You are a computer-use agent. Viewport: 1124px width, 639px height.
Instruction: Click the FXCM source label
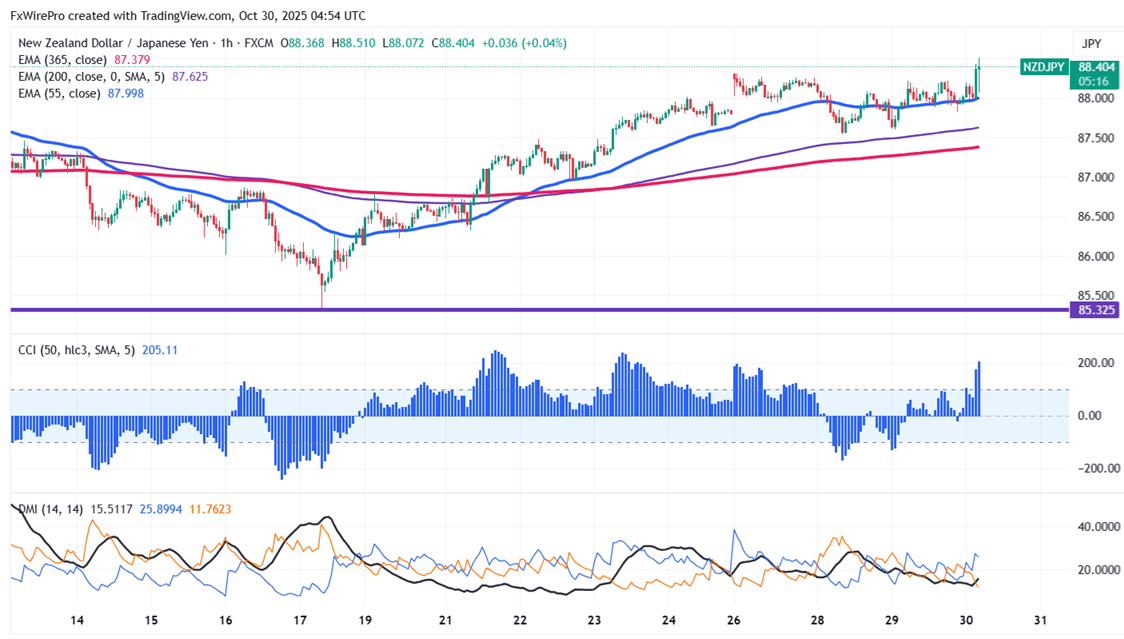(256, 43)
